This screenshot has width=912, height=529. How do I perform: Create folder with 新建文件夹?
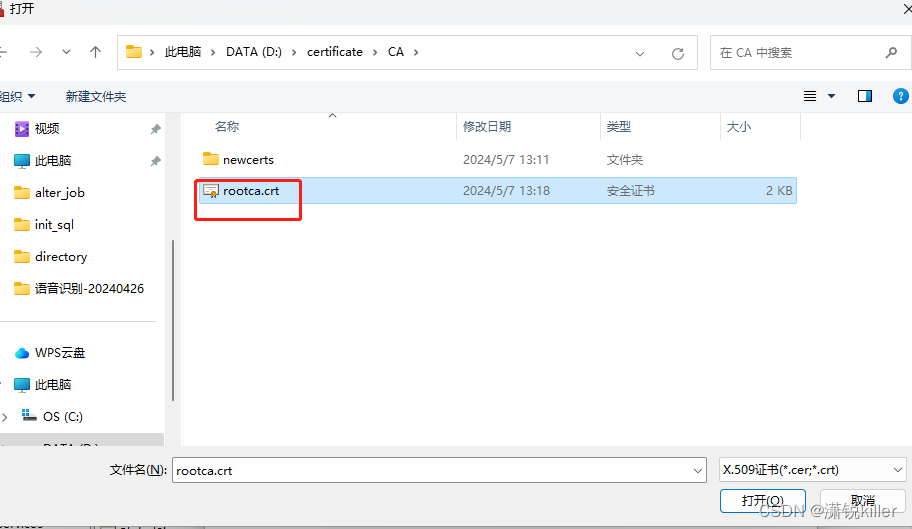(x=96, y=96)
